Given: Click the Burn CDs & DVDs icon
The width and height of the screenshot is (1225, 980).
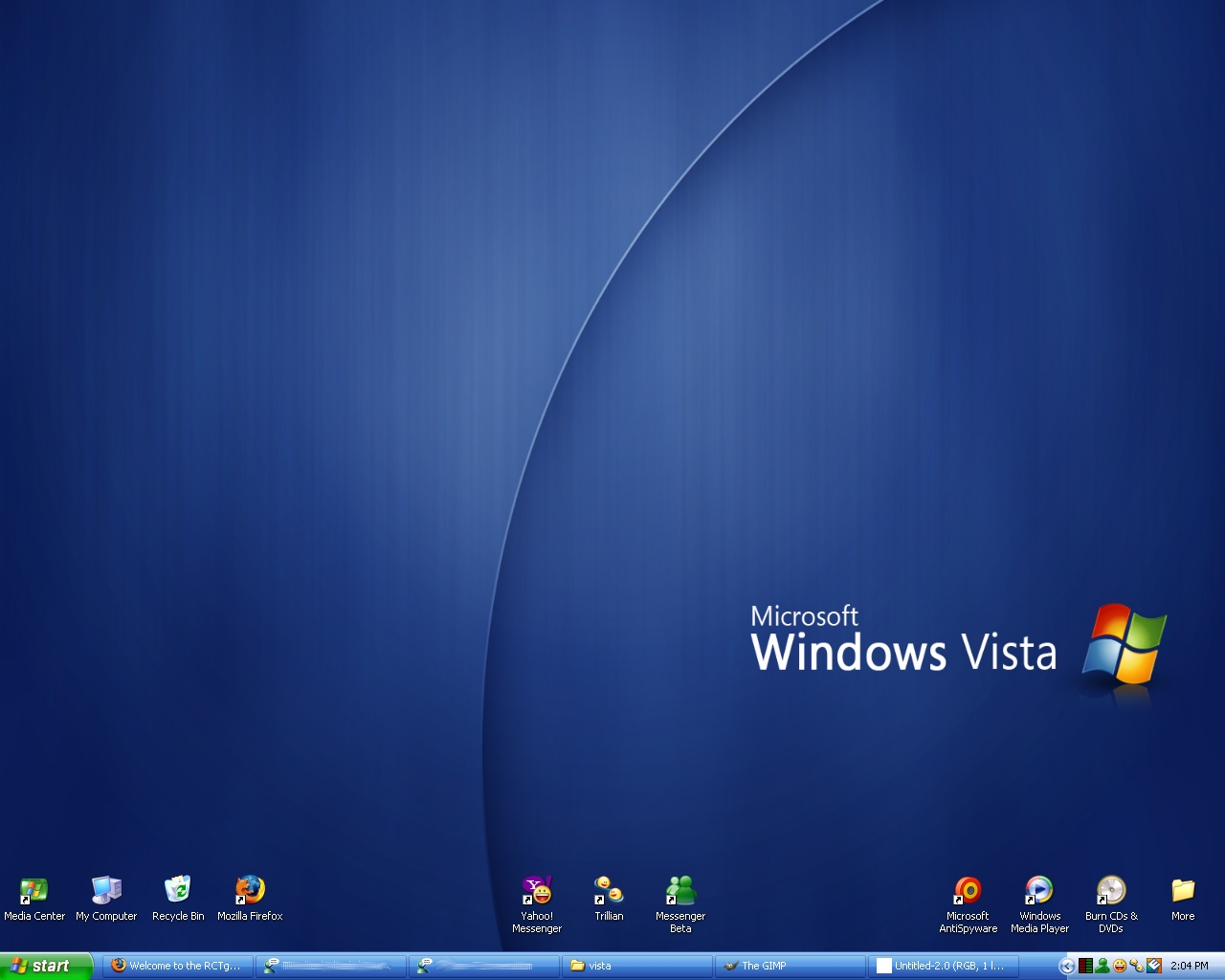Looking at the screenshot, I should (x=1111, y=891).
